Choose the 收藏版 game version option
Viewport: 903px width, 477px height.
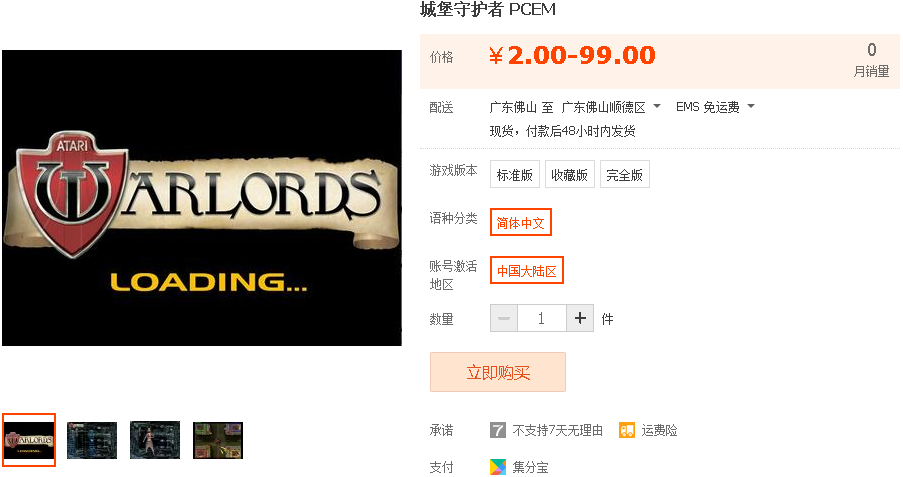pyautogui.click(x=570, y=175)
